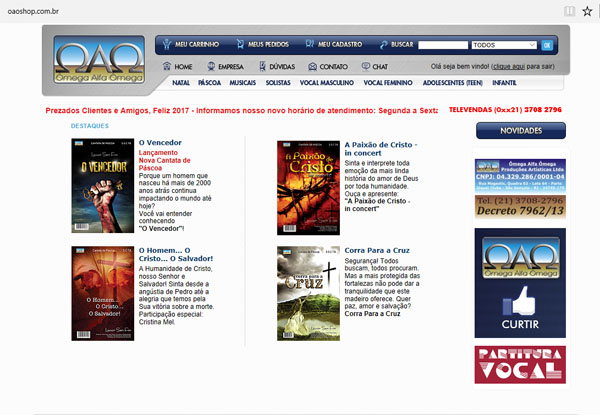Click the Ômega Alfa Ômega site logo

coord(99,60)
